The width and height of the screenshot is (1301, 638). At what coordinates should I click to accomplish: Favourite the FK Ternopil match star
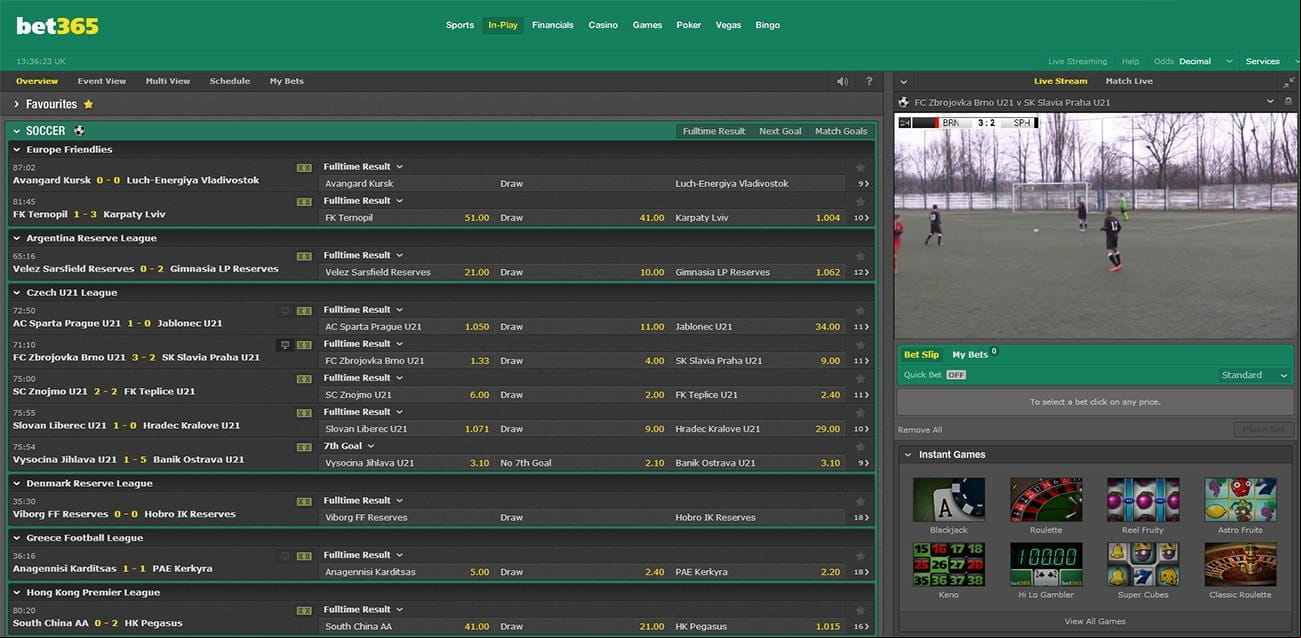(859, 201)
